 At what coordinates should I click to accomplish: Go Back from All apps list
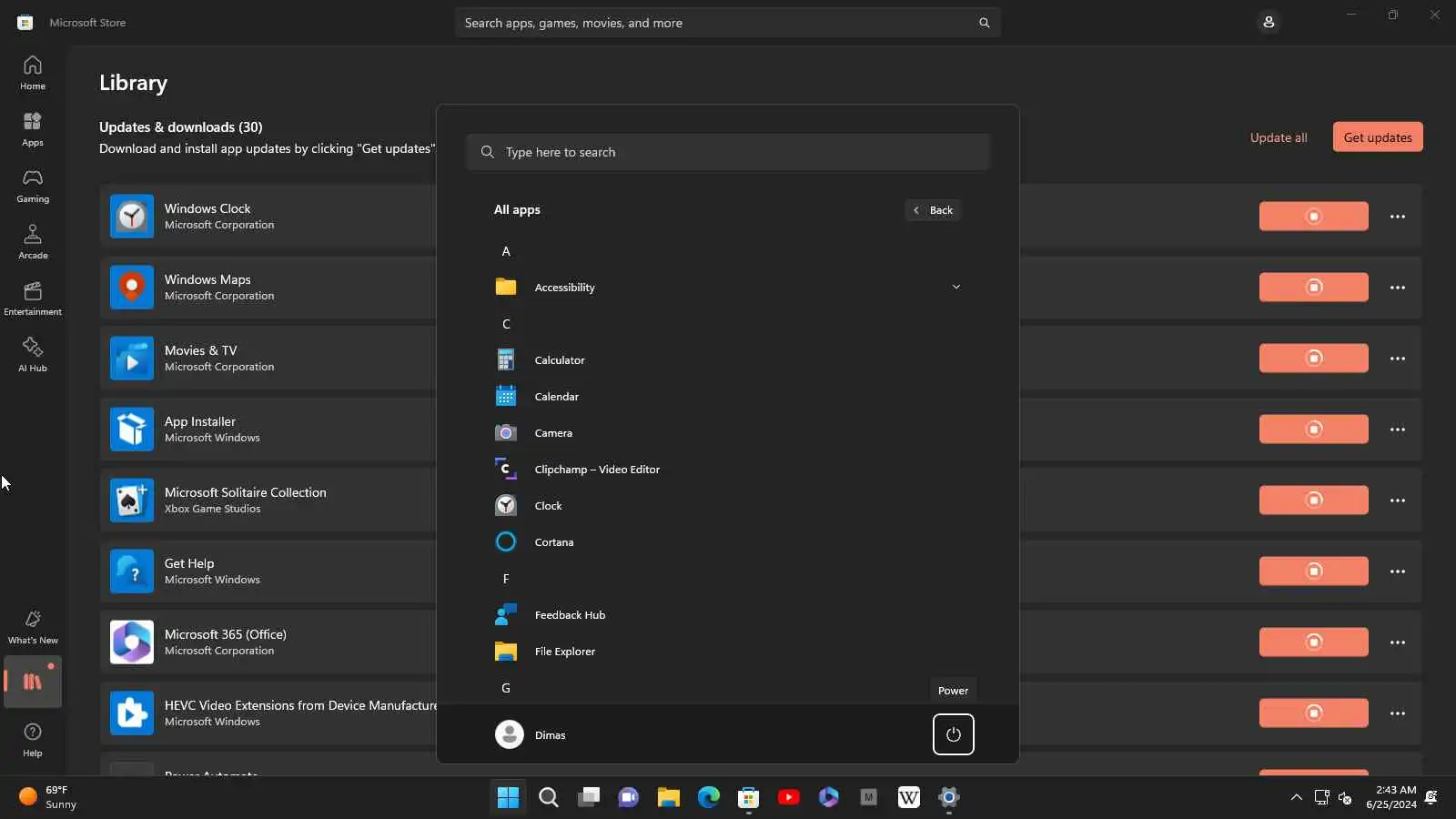tap(933, 210)
